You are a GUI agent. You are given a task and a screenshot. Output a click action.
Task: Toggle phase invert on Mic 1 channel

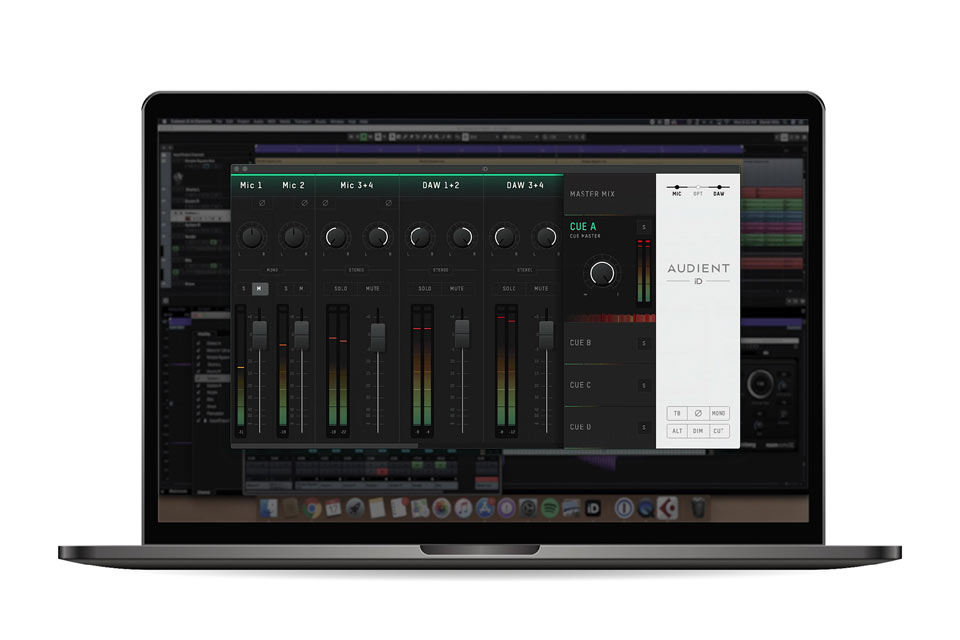coord(262,204)
